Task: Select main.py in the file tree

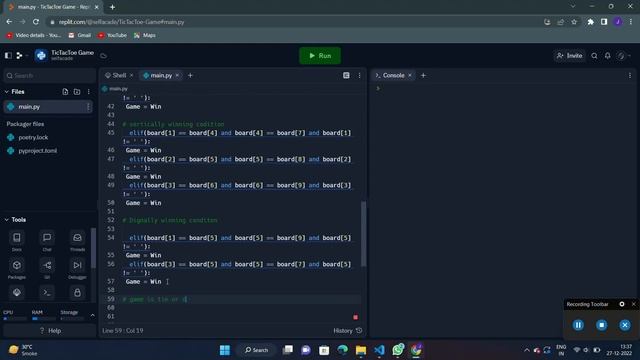Action: pos(48,107)
